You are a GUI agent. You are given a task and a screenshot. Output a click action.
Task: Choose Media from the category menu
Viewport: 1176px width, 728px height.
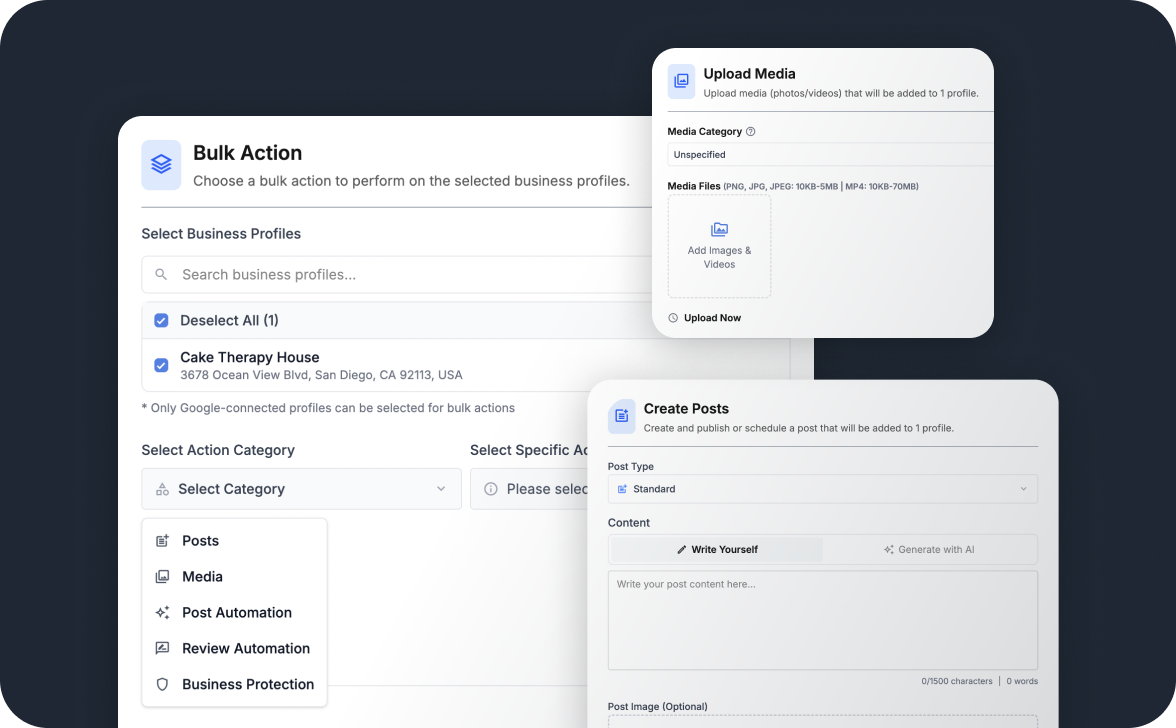pyautogui.click(x=235, y=577)
